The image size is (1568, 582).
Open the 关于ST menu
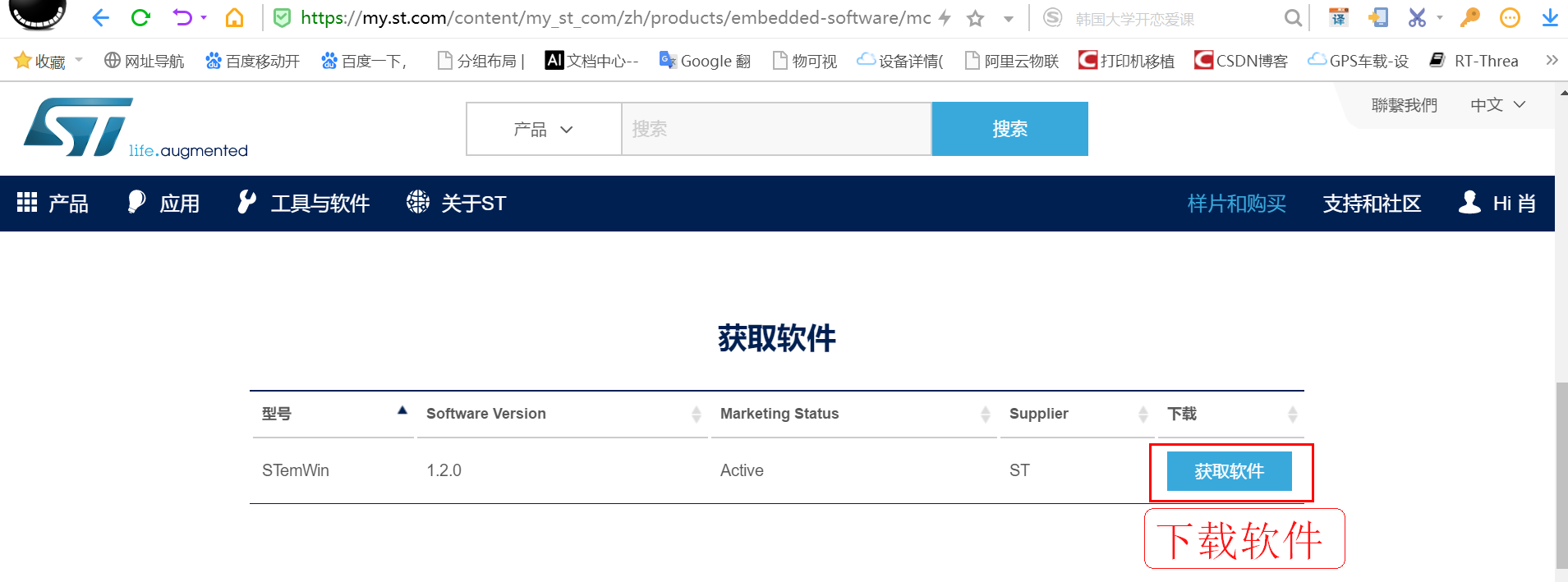pos(456,203)
